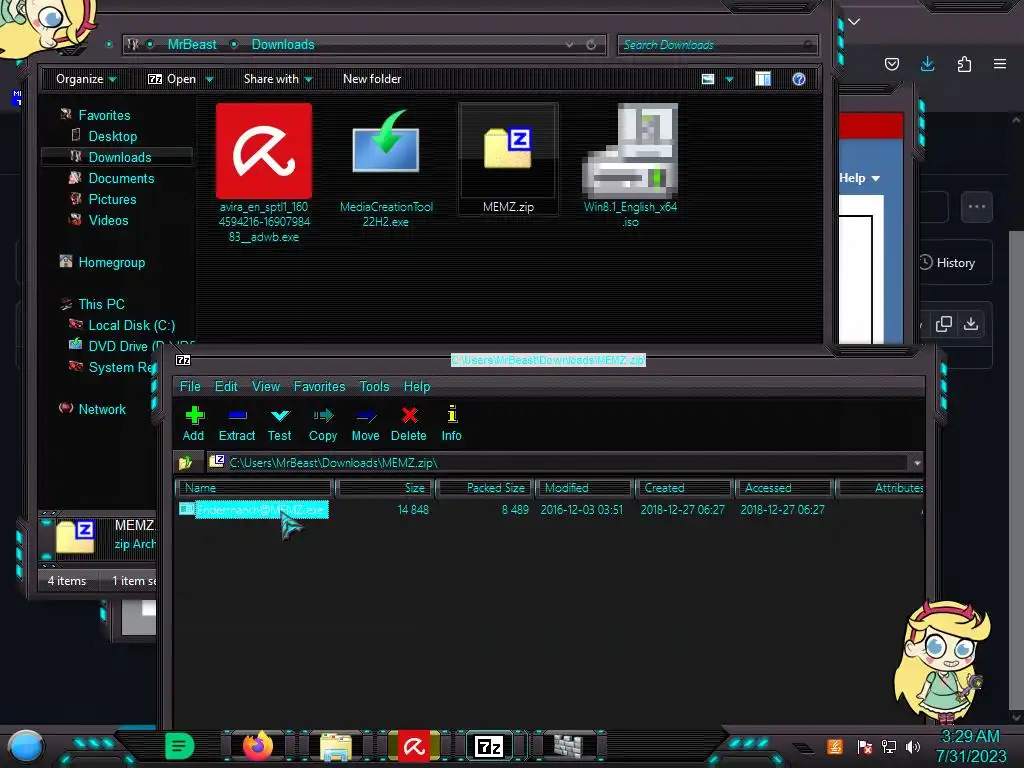Select the Win8.1_English_x64.iso file
Screen dimensions: 1024x768
tap(630, 166)
